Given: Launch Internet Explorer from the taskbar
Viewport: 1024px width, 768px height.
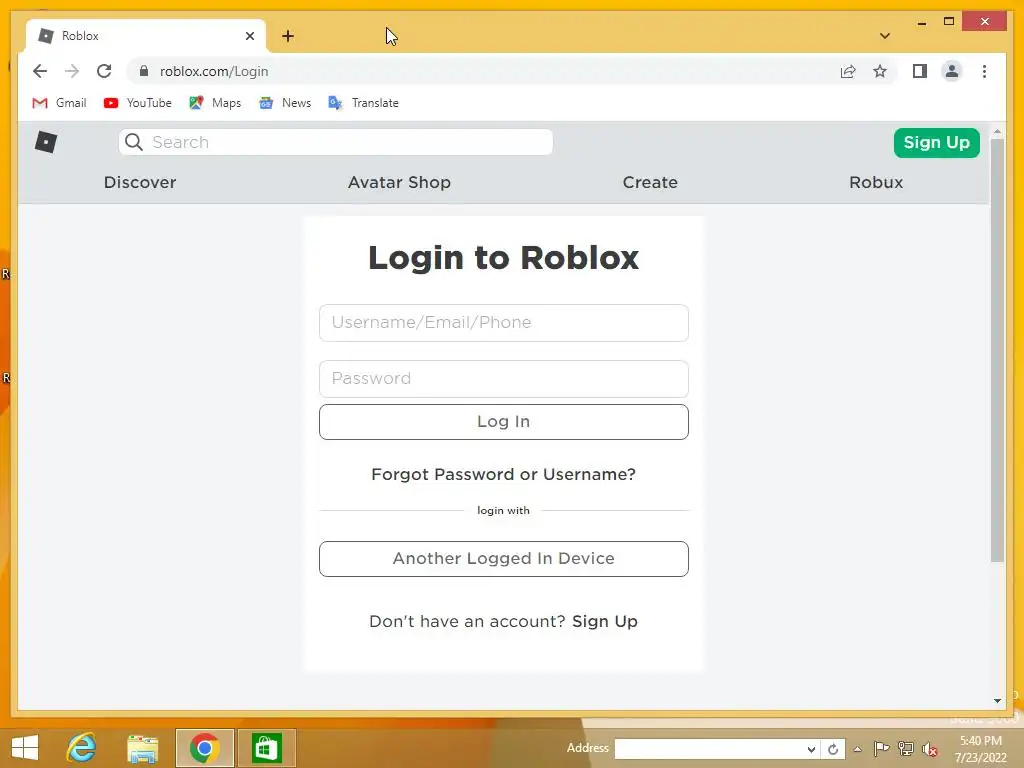Looking at the screenshot, I should [x=82, y=748].
